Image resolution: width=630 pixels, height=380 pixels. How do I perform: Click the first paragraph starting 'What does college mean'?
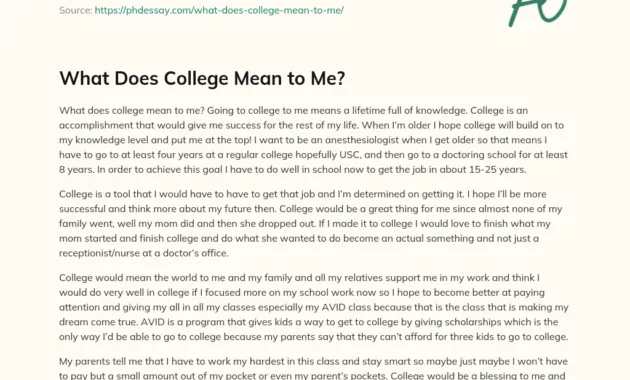tap(313, 140)
